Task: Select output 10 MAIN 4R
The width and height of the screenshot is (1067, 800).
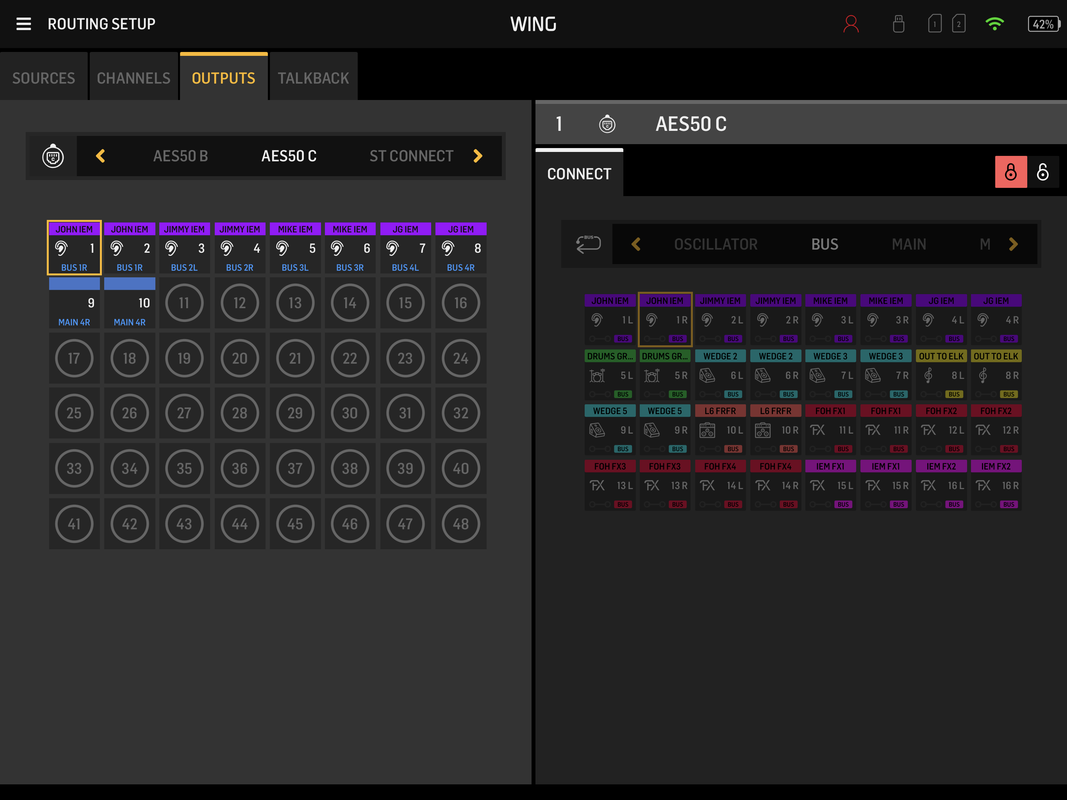Action: tap(129, 303)
